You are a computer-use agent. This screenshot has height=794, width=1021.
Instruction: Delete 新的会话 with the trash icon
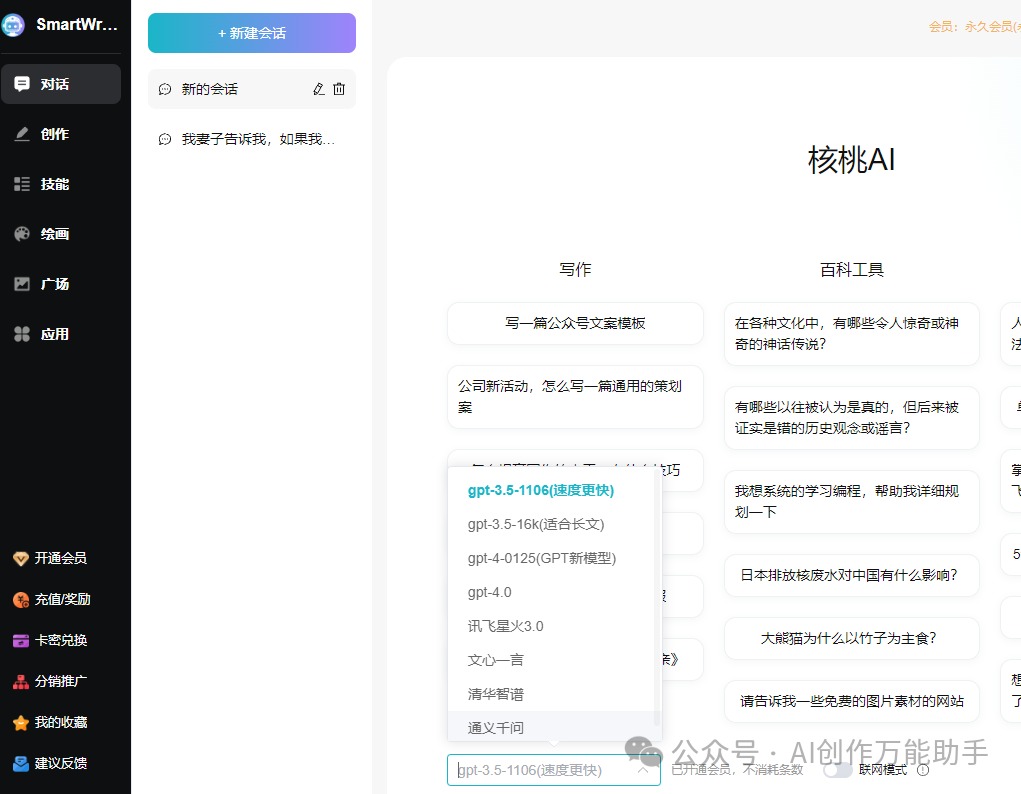(339, 89)
